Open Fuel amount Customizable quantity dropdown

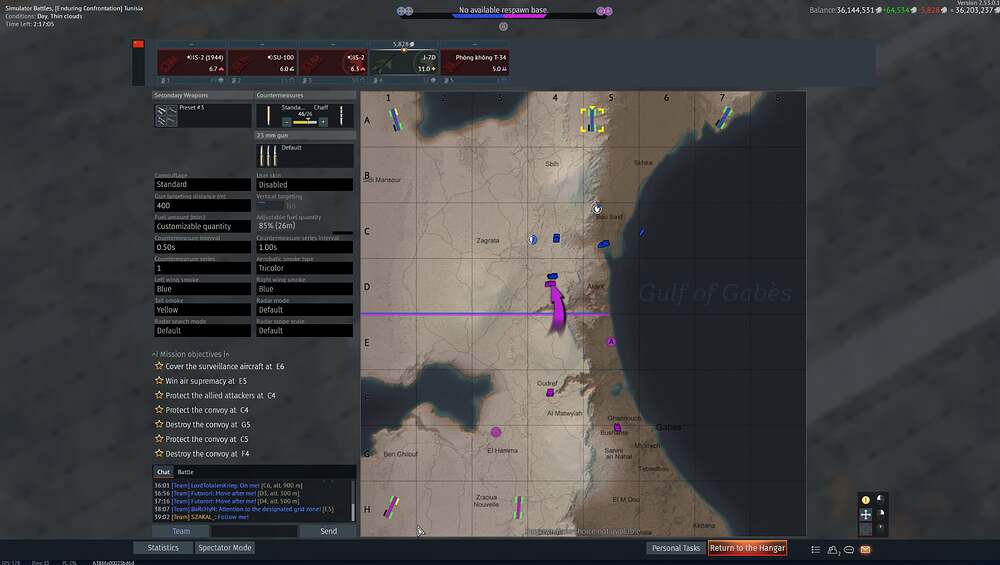coord(203,226)
